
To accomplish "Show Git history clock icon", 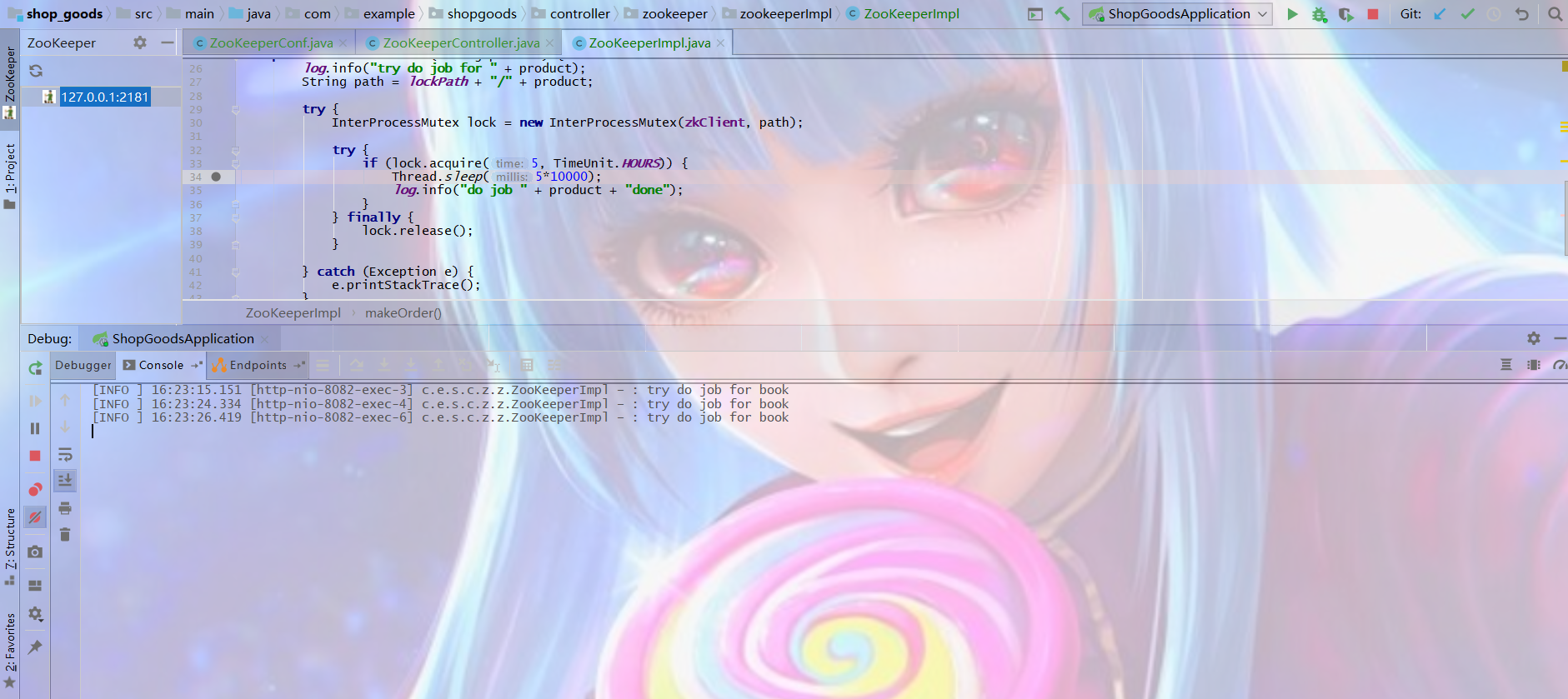I will click(x=1494, y=13).
